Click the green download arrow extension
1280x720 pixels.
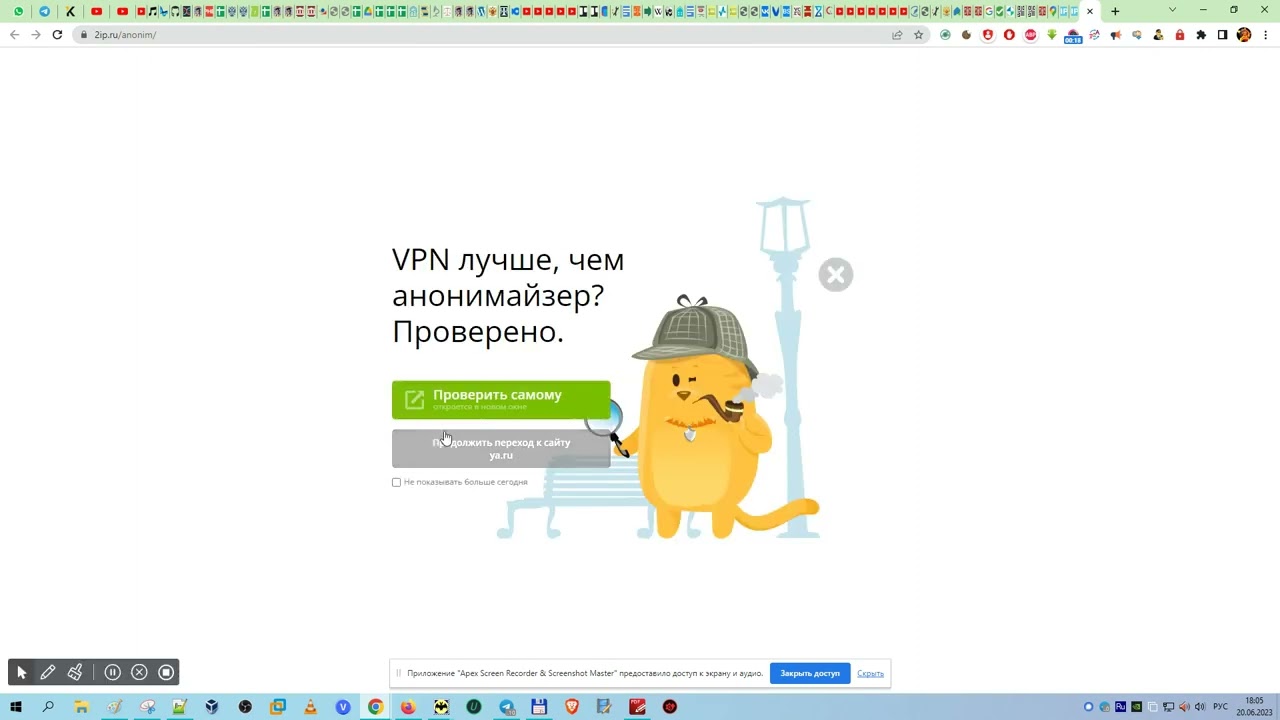coord(1052,35)
